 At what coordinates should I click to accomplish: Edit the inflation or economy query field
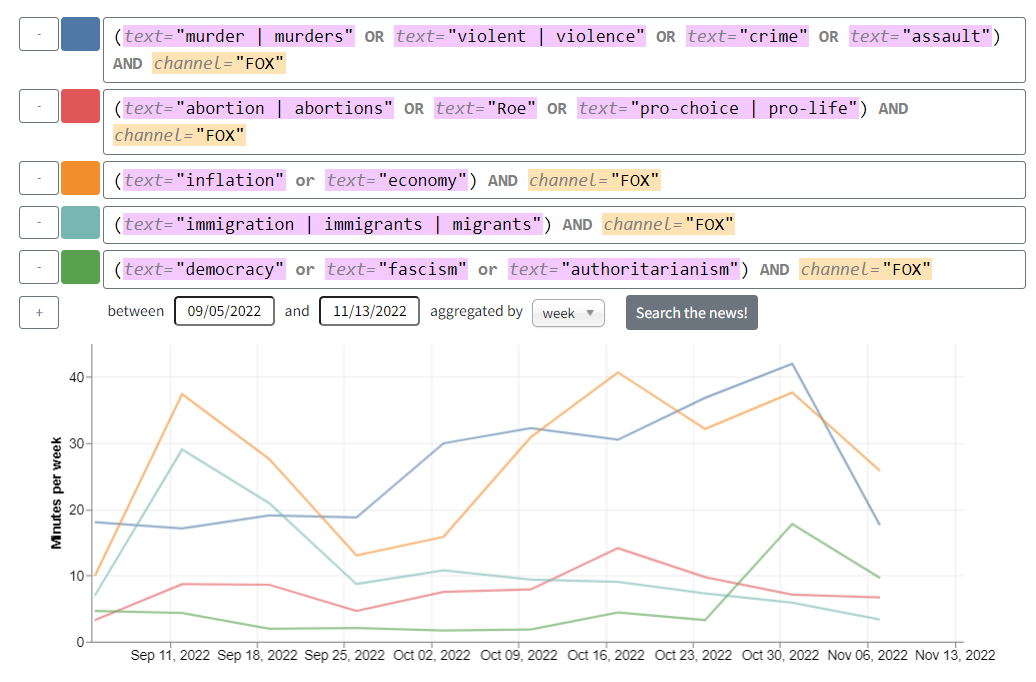[x=564, y=180]
